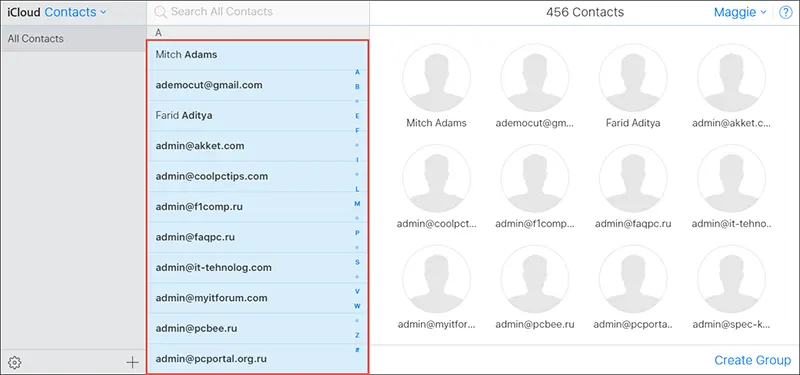Focus the Search All Contacts field

click(258, 12)
